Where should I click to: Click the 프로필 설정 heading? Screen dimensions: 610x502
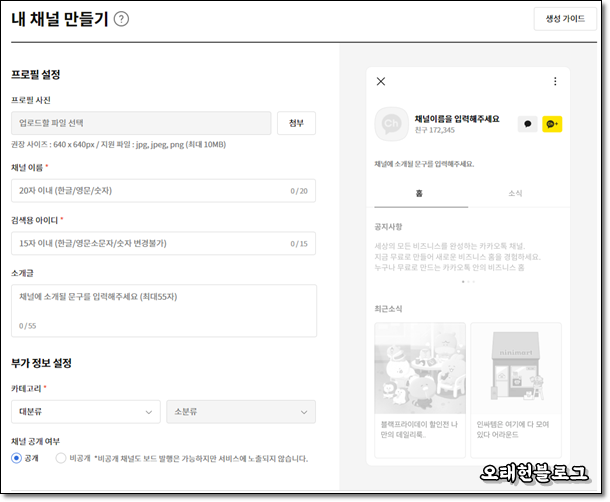[36, 75]
